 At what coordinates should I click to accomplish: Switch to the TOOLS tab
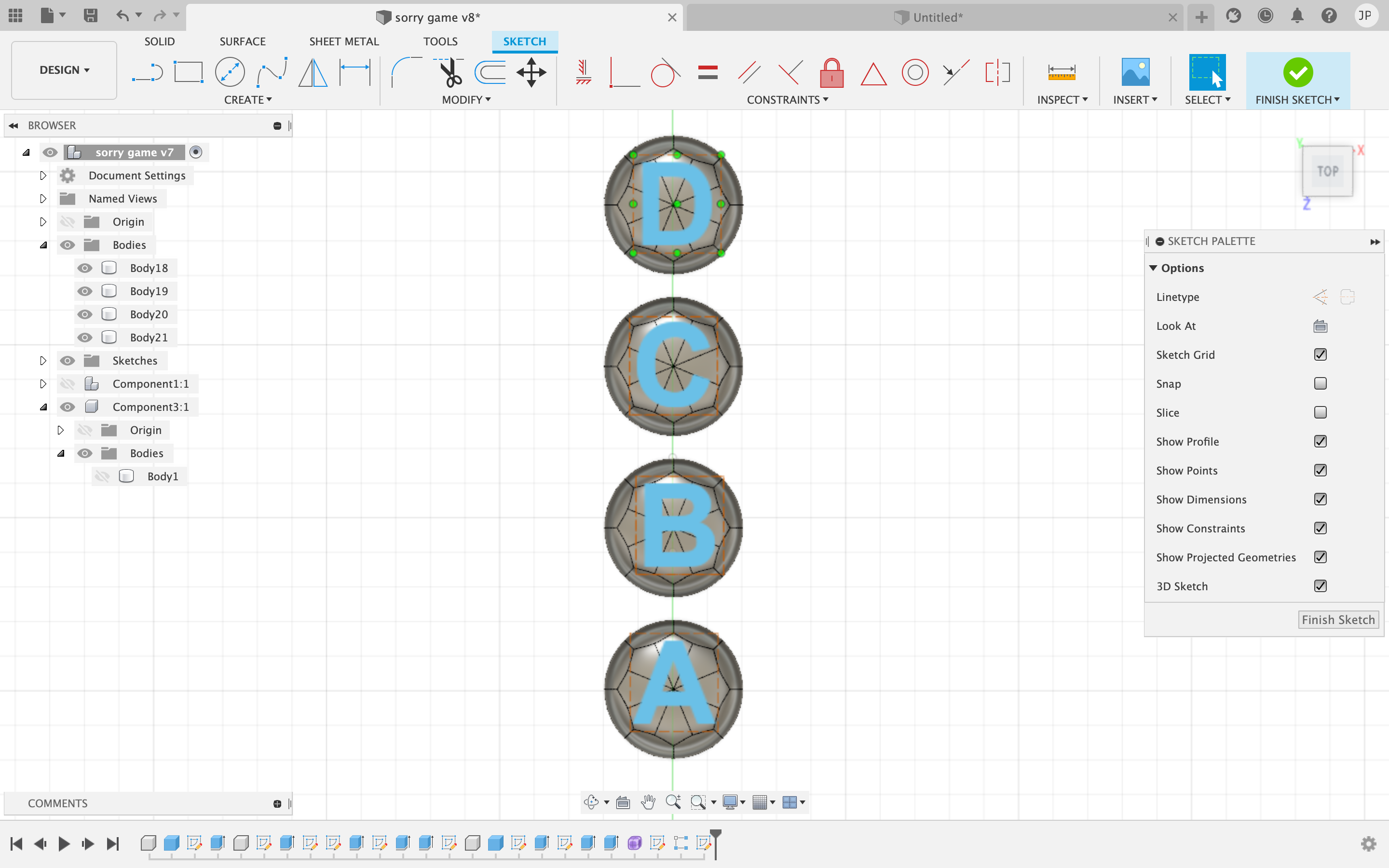tap(440, 41)
